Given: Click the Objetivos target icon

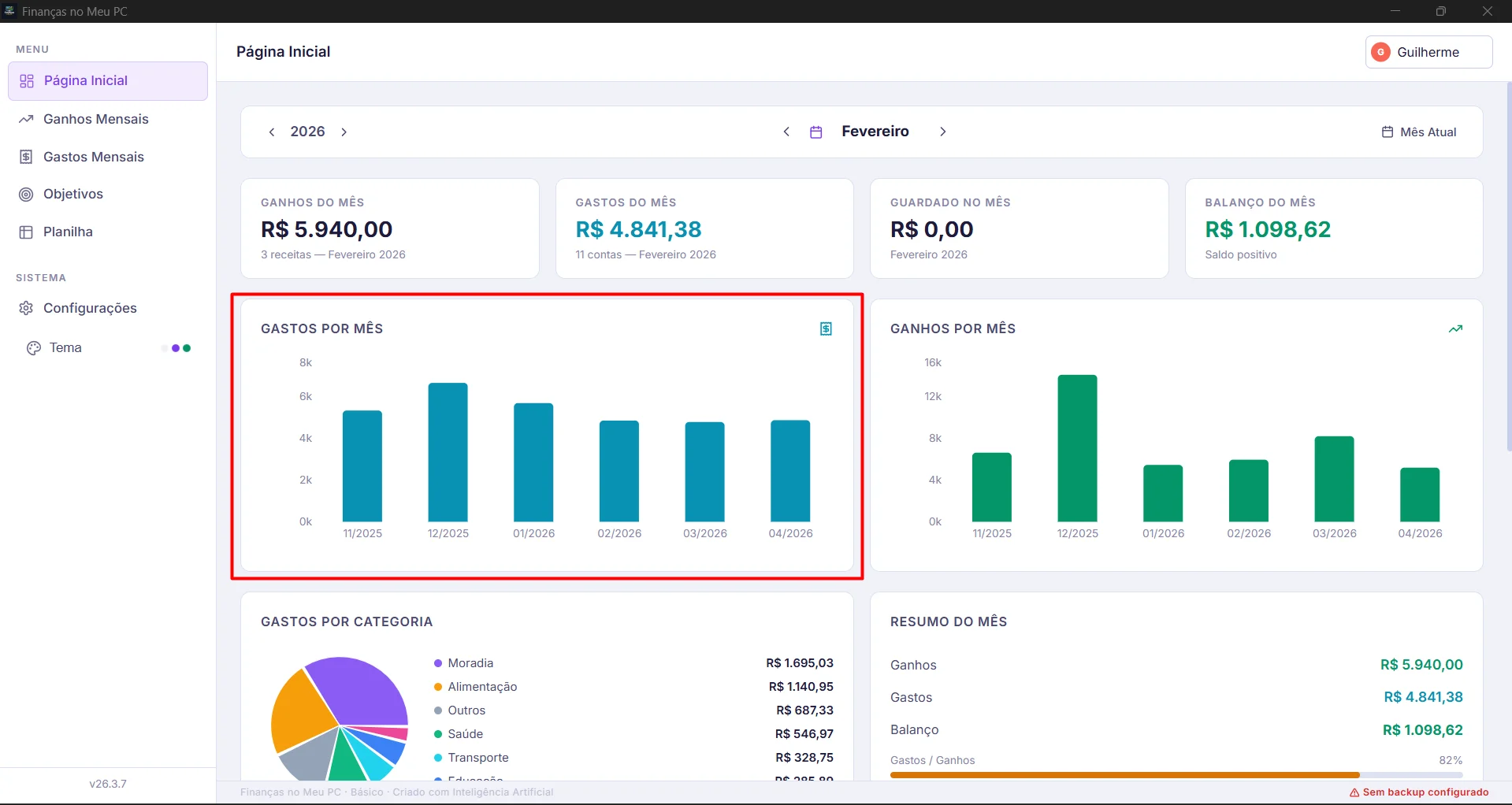Looking at the screenshot, I should coord(26,195).
